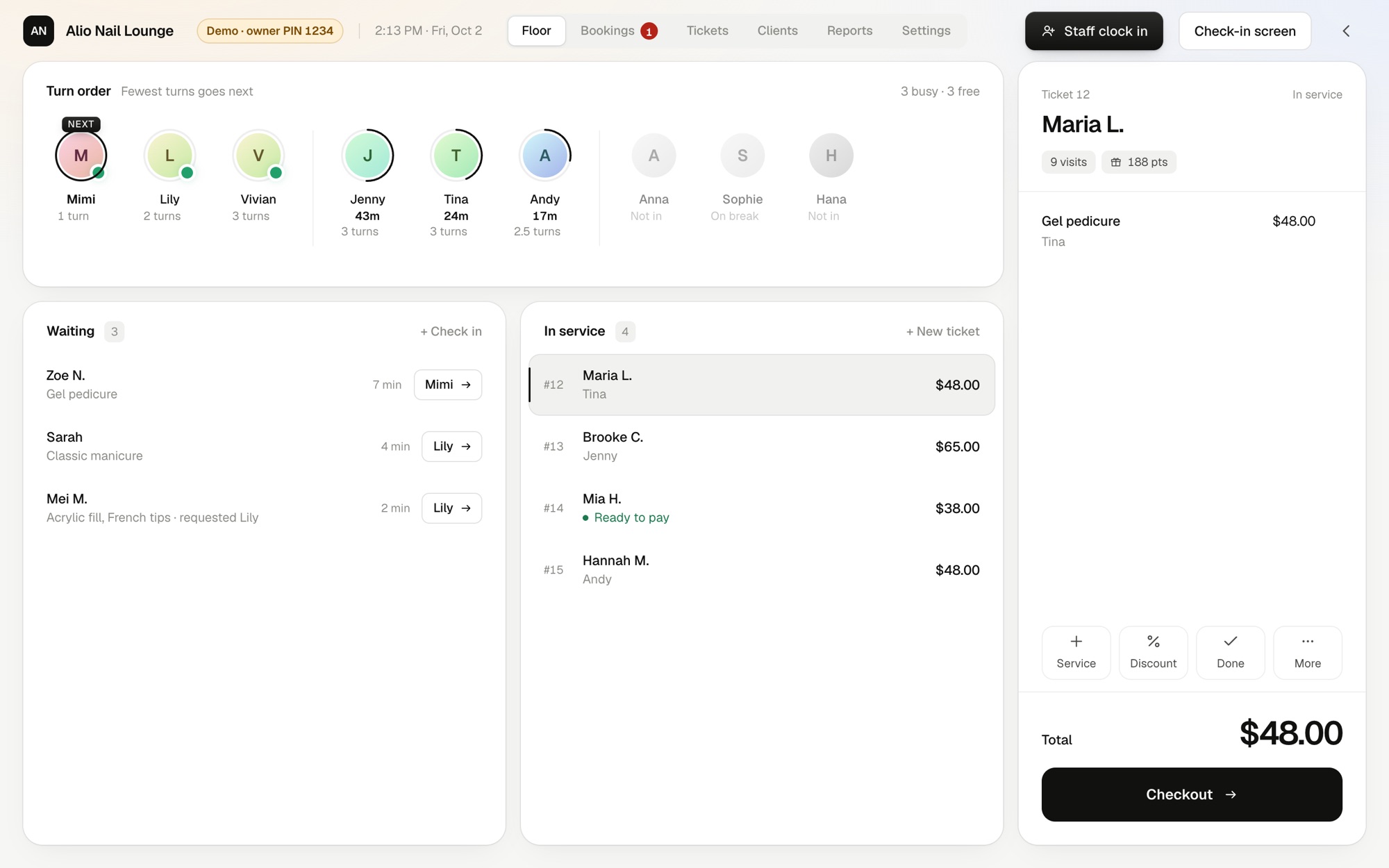Select Vivian's avatar in turn order

click(258, 156)
